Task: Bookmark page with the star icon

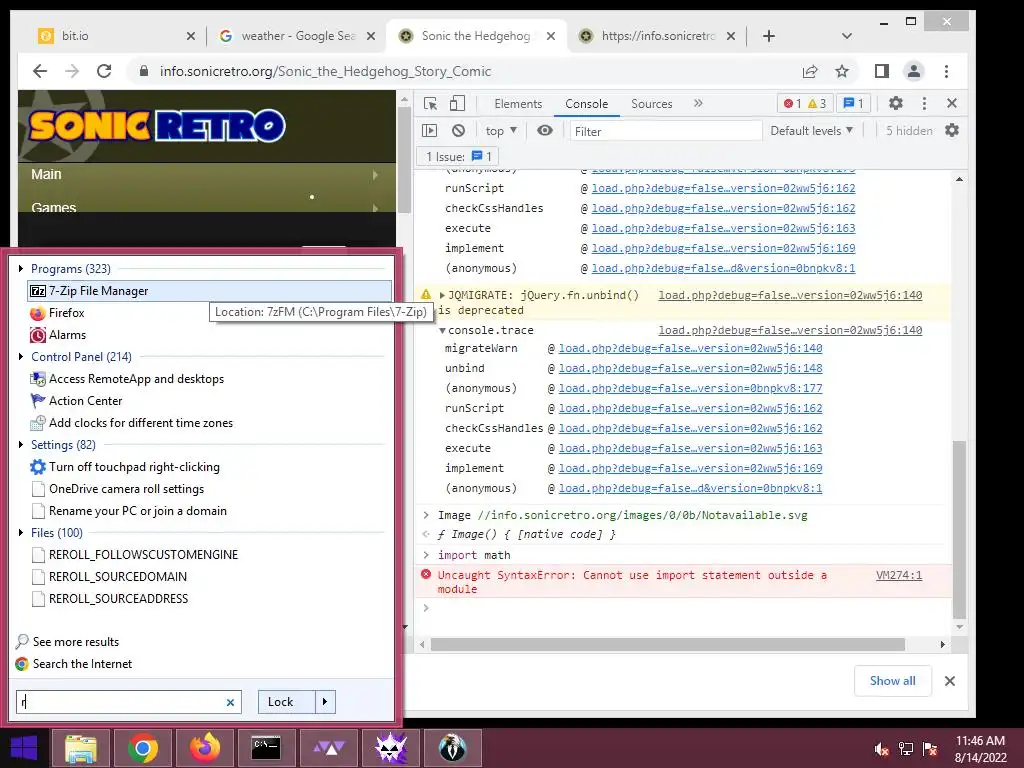Action: pos(842,71)
